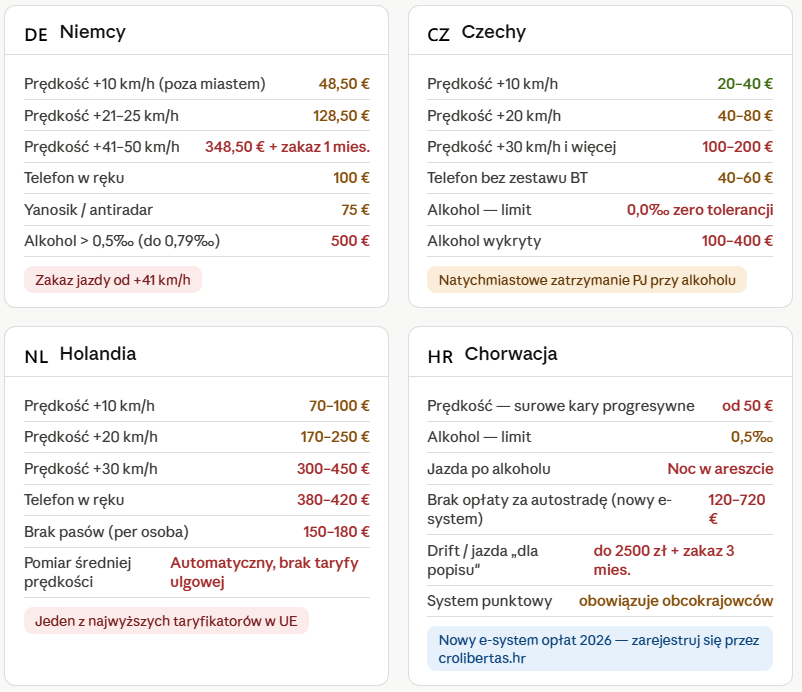Click 'Automatyczny, brak taryfy ulgowej' text

pyautogui.click(x=264, y=572)
